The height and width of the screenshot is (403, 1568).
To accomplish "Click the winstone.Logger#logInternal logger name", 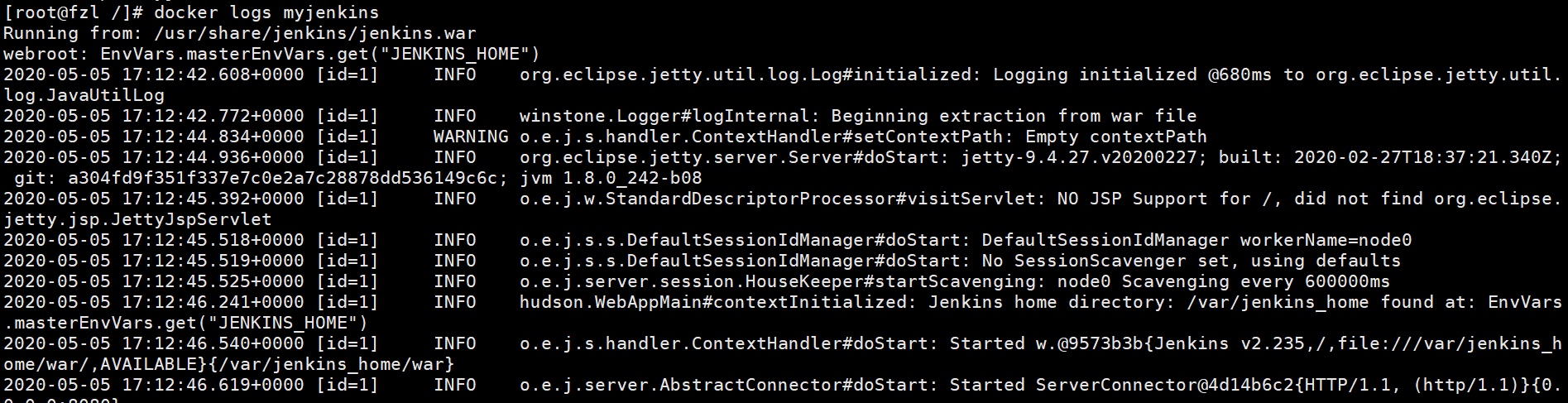I will point(664,116).
